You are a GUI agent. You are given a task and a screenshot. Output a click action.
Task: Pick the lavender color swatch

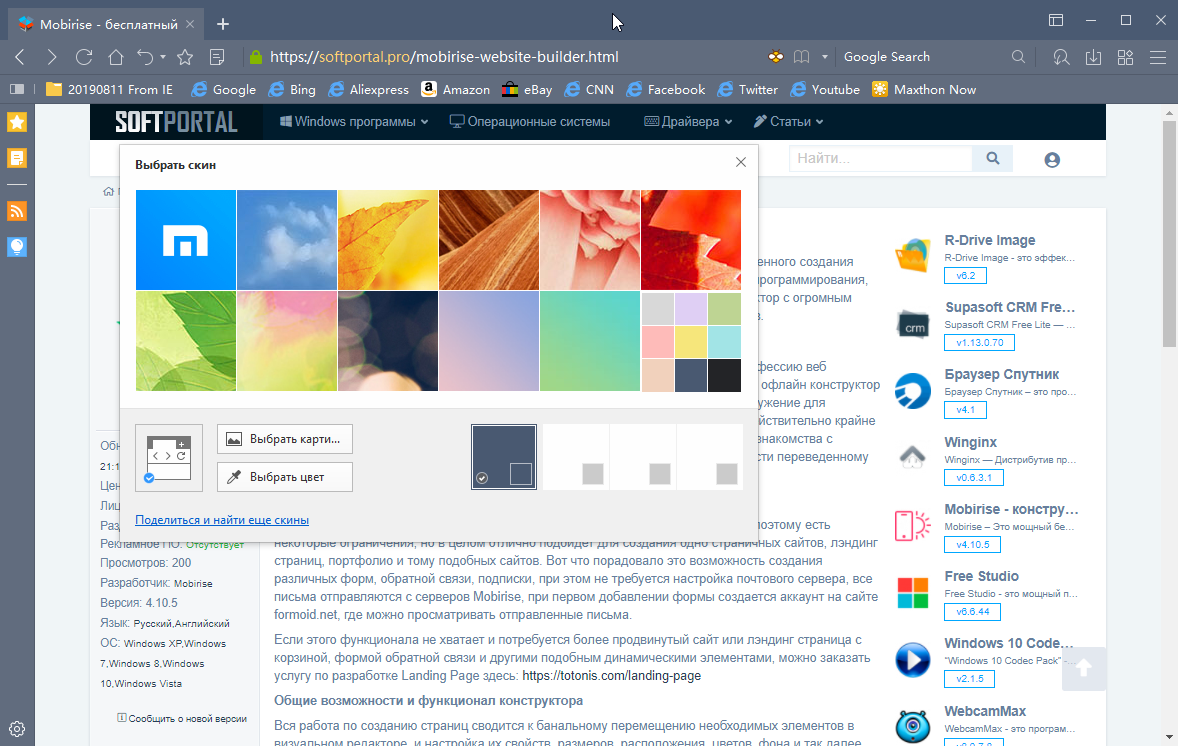[691, 309]
